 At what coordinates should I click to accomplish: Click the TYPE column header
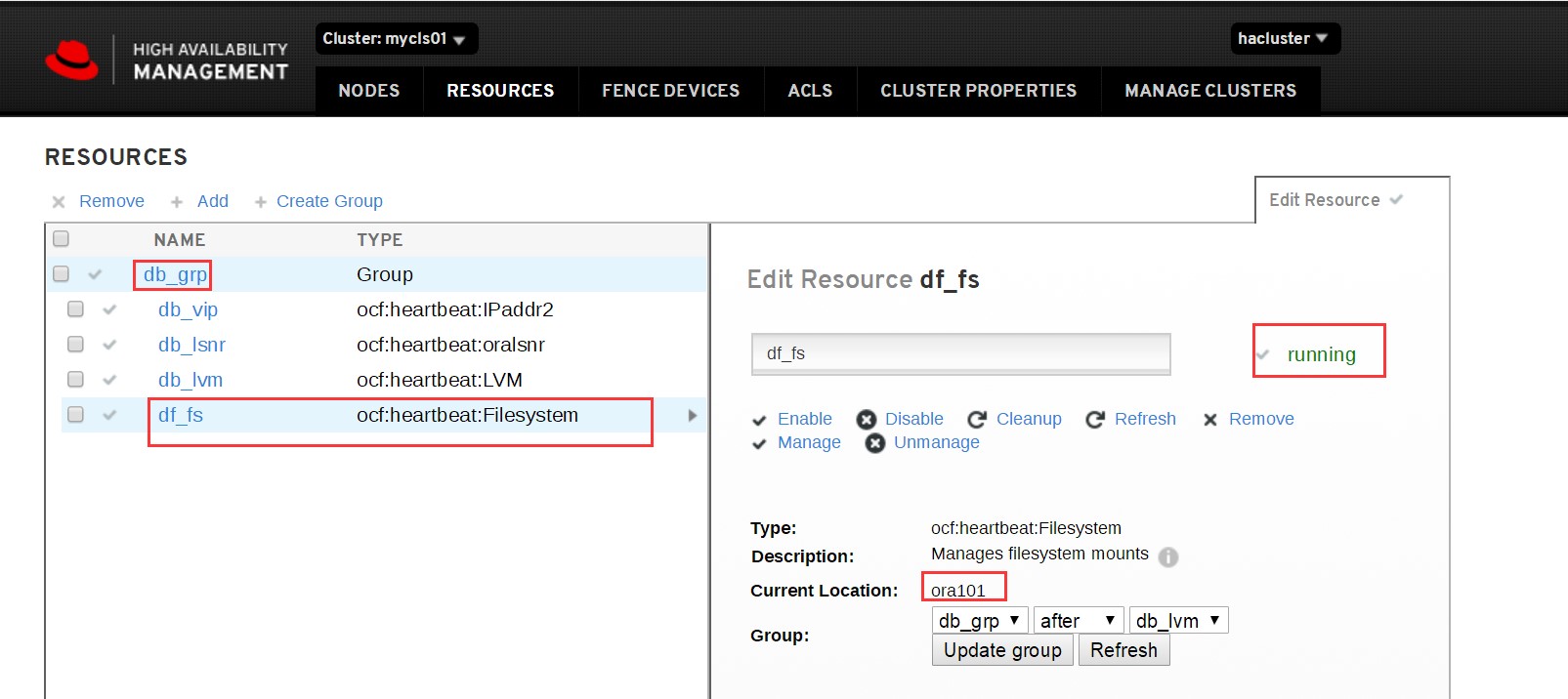[x=380, y=240]
